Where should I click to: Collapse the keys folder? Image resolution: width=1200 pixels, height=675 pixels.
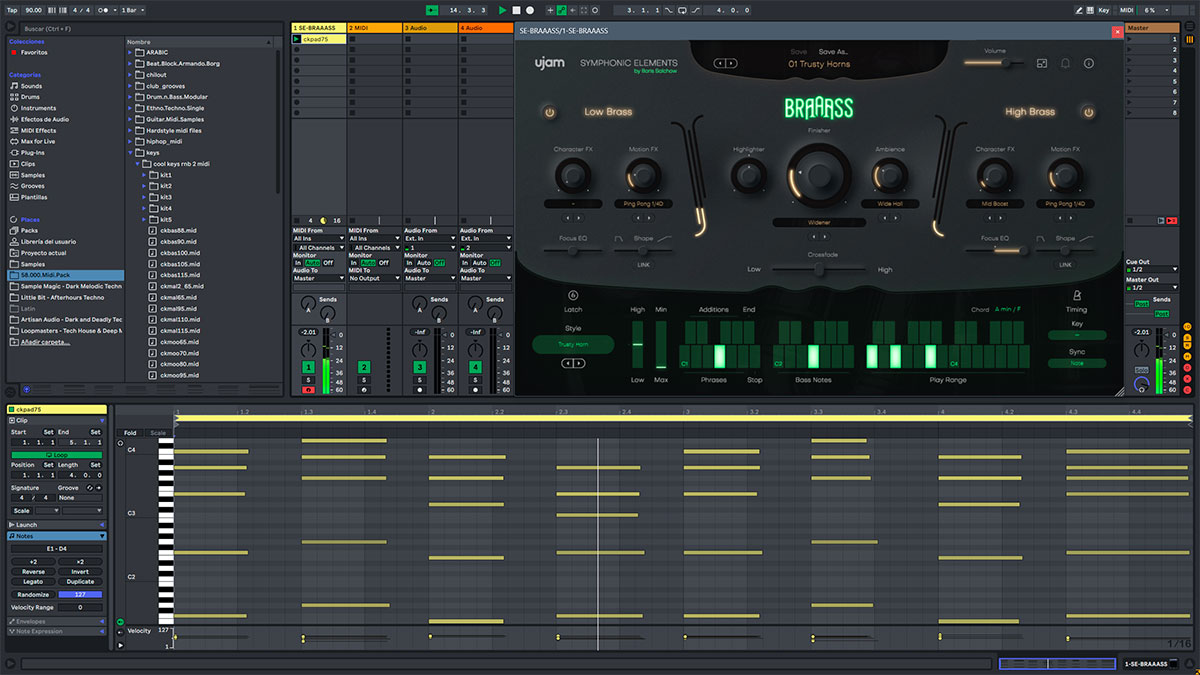tap(132, 153)
